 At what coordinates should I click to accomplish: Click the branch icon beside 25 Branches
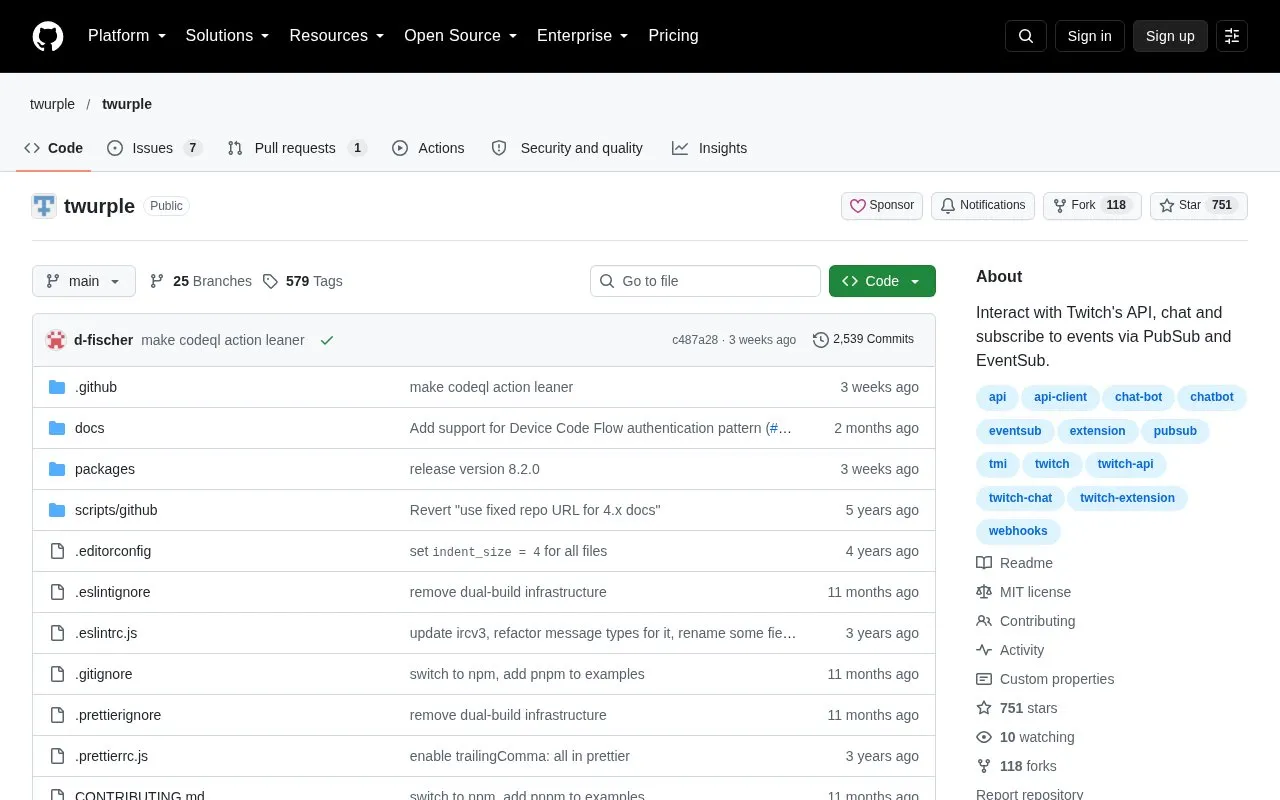pos(157,281)
